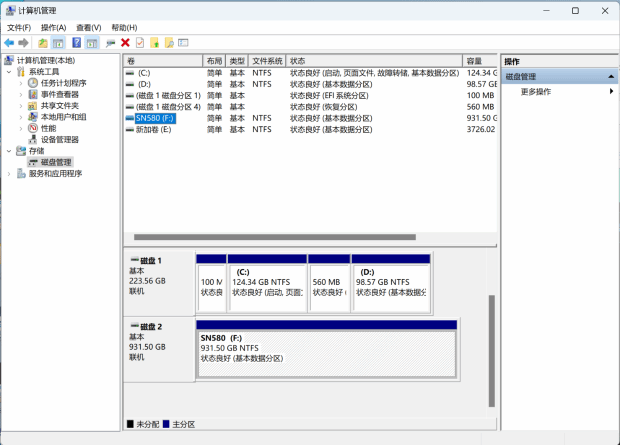The height and width of the screenshot is (445, 620).
Task: Click the vertical scrollbar of the disk view
Action: (x=492, y=351)
